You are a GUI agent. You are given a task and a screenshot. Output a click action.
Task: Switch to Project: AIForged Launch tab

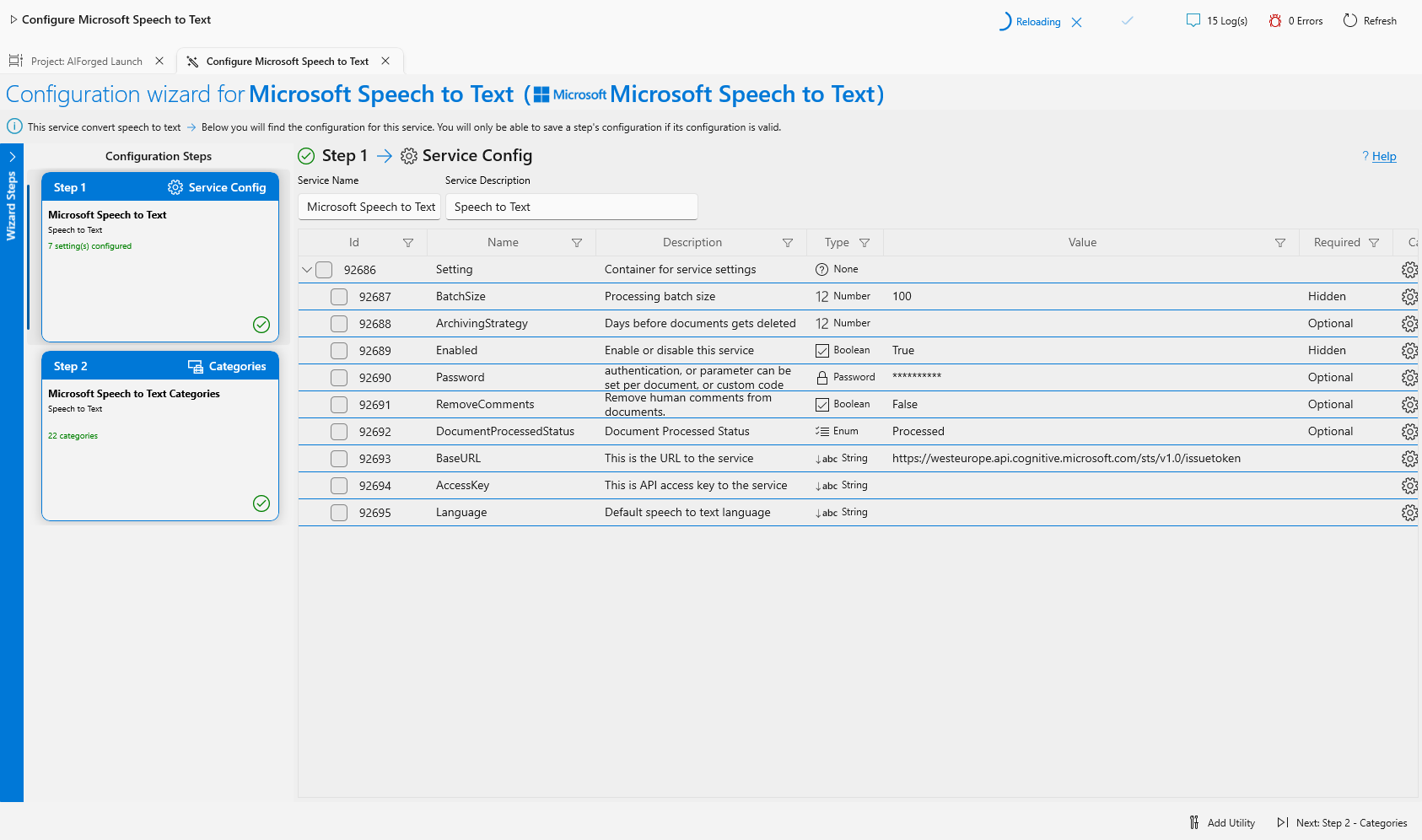[x=86, y=61]
